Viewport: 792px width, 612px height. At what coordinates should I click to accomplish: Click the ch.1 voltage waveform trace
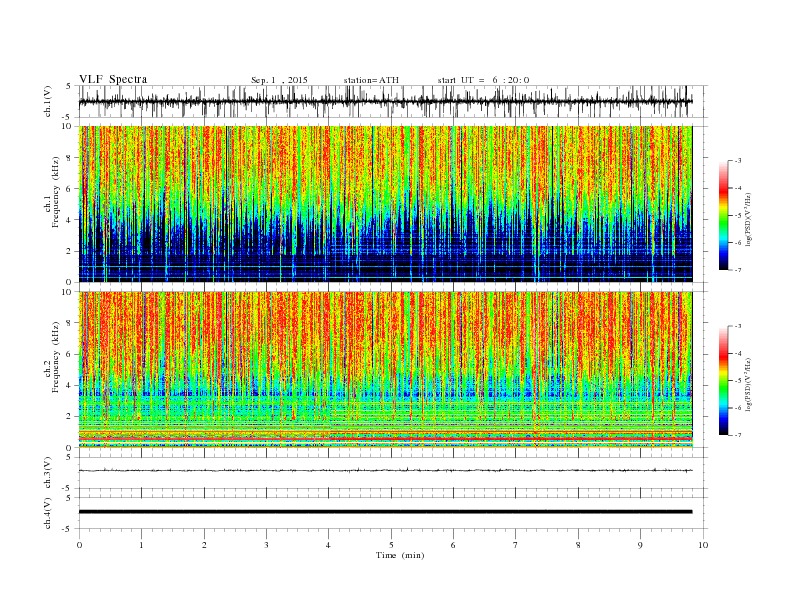pos(385,101)
